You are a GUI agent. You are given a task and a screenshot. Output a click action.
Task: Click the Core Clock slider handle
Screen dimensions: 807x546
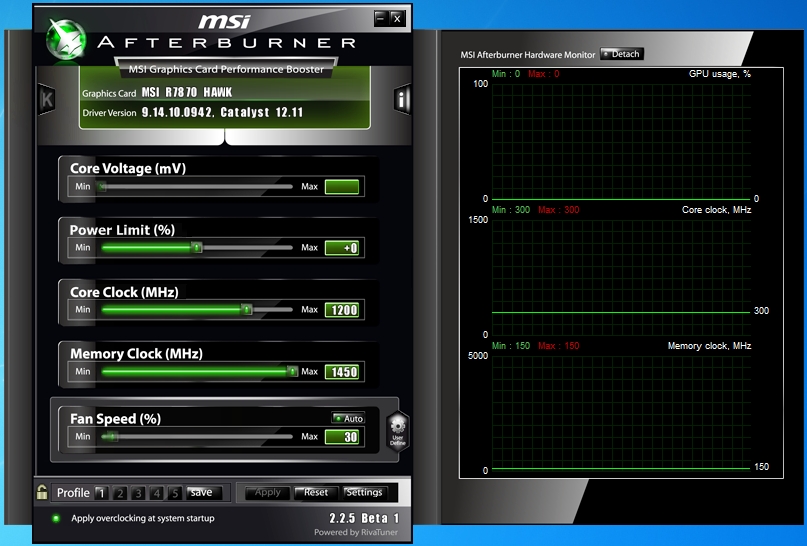(247, 309)
